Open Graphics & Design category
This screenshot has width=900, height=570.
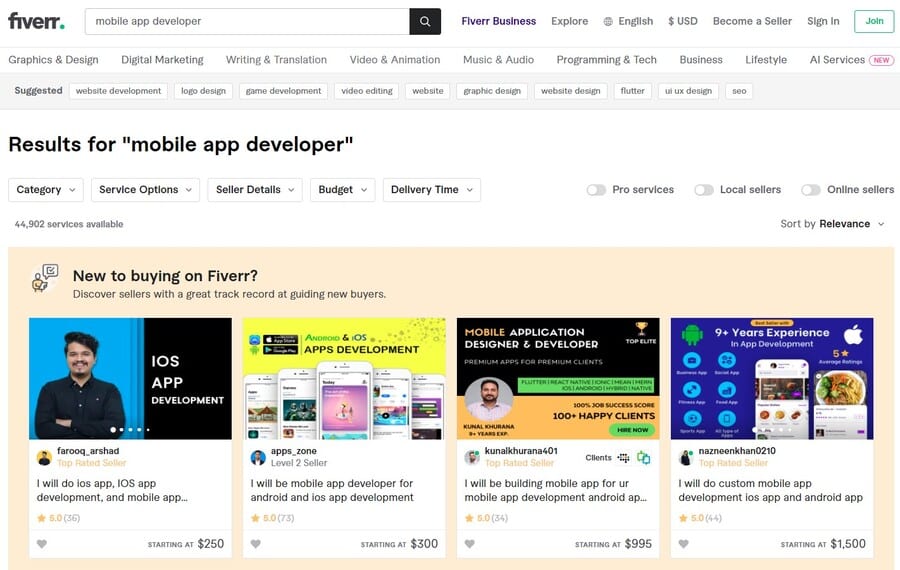[x=53, y=60]
